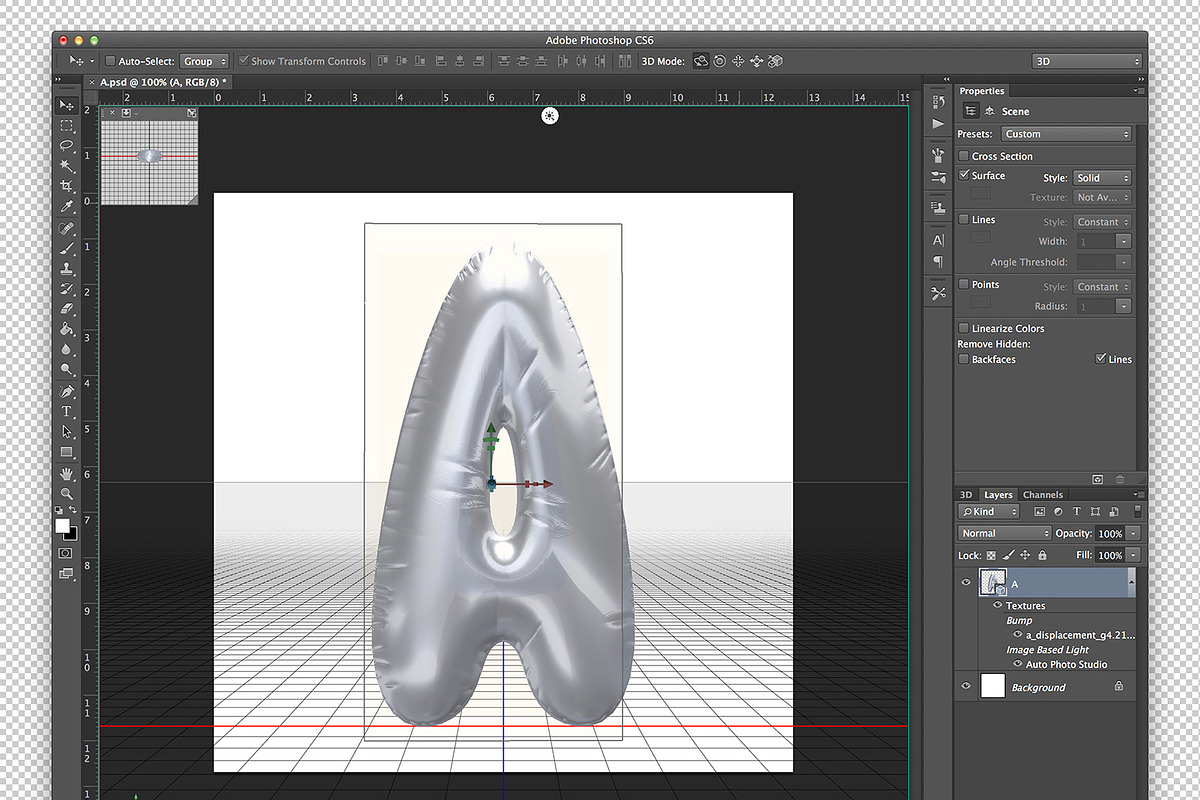Click the Background layer thumbnail
This screenshot has width=1200, height=800.
(993, 686)
